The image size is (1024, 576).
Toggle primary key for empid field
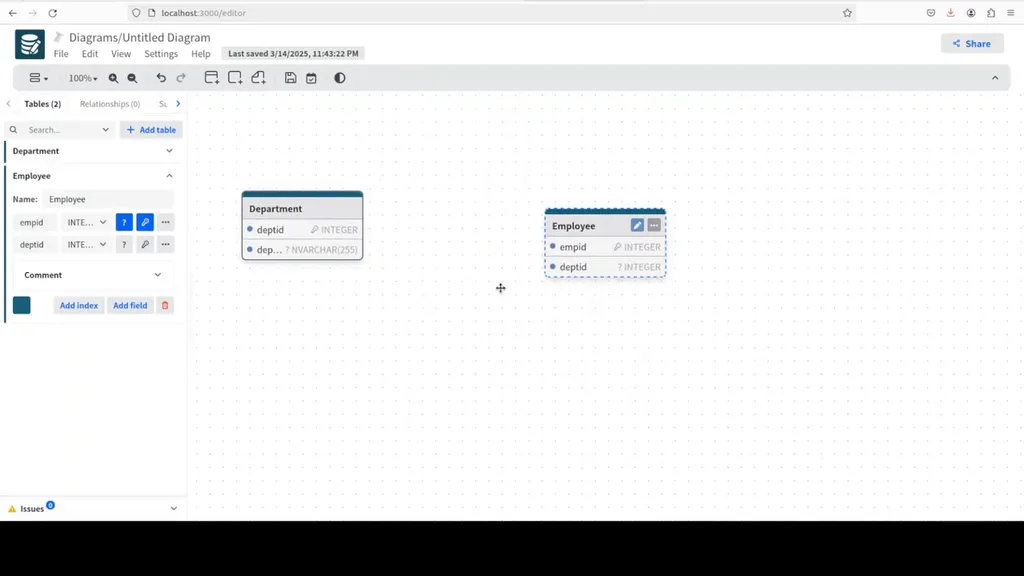coord(145,222)
